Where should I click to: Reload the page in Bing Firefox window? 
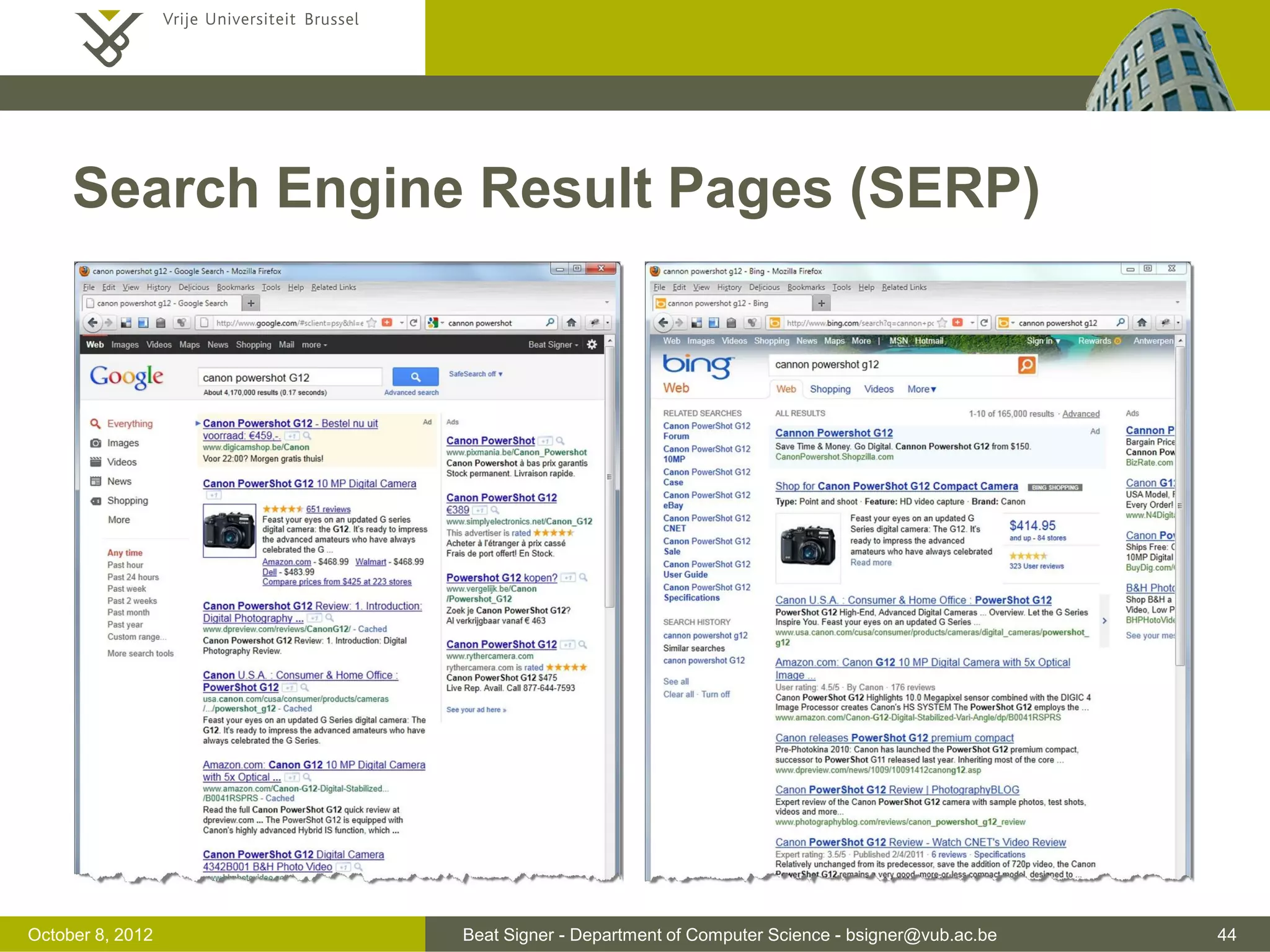984,322
